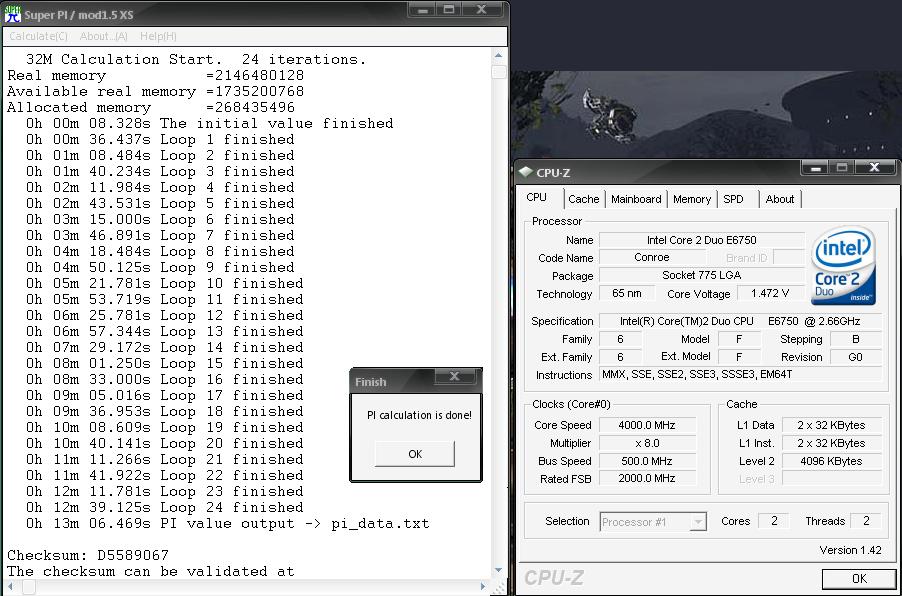Click the Multiplier value 'x 8.0'
The image size is (902, 596).
coord(647,443)
